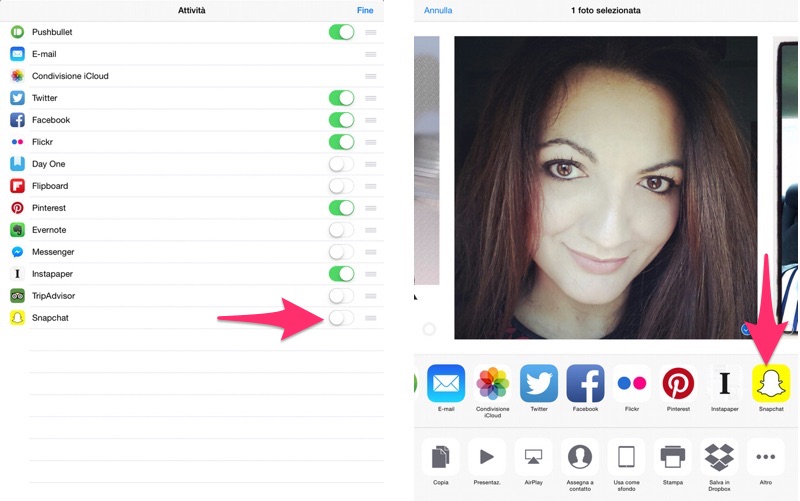Copy the photo with the Copia icon
The image size is (800, 501).
pos(440,457)
